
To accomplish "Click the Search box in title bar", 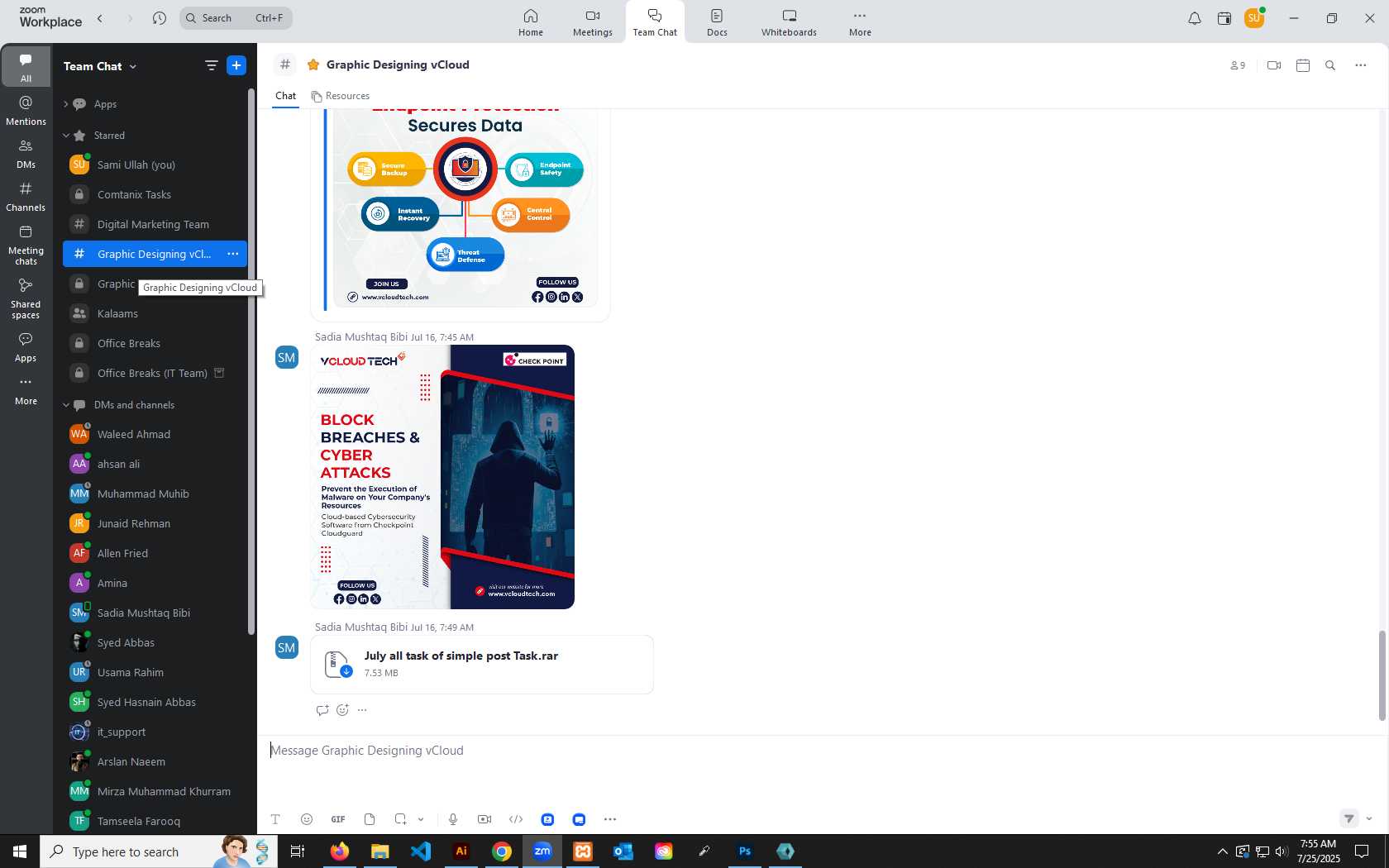I will coord(236,18).
